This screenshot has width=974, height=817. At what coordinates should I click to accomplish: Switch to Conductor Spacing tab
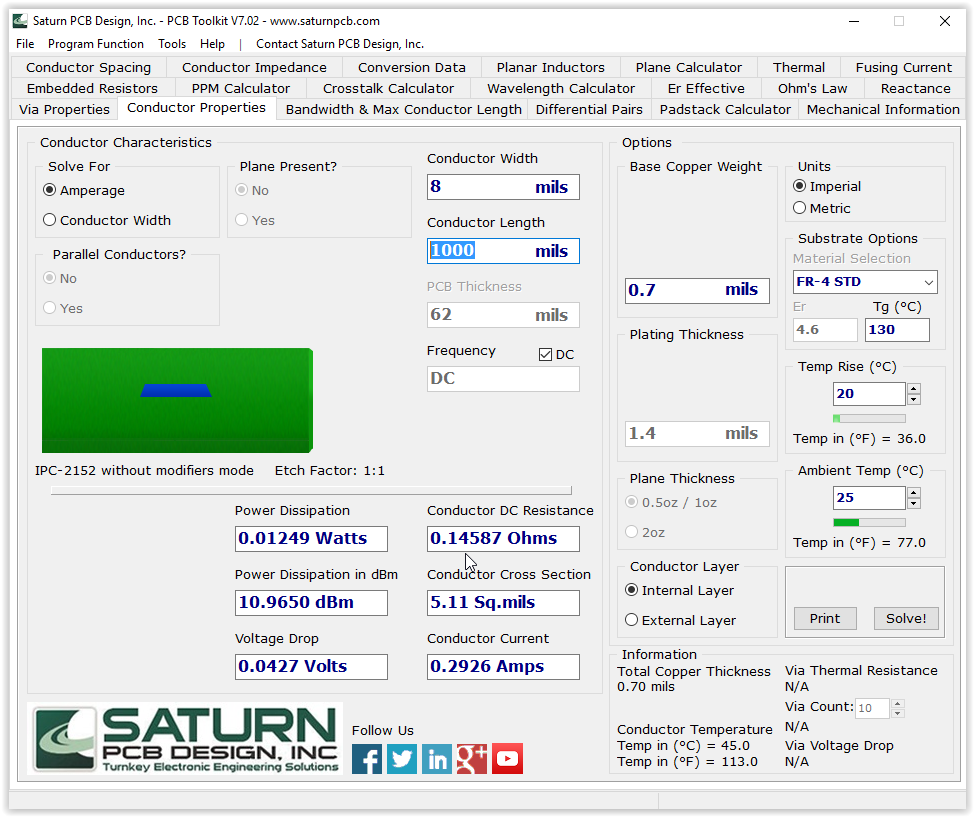[x=89, y=67]
